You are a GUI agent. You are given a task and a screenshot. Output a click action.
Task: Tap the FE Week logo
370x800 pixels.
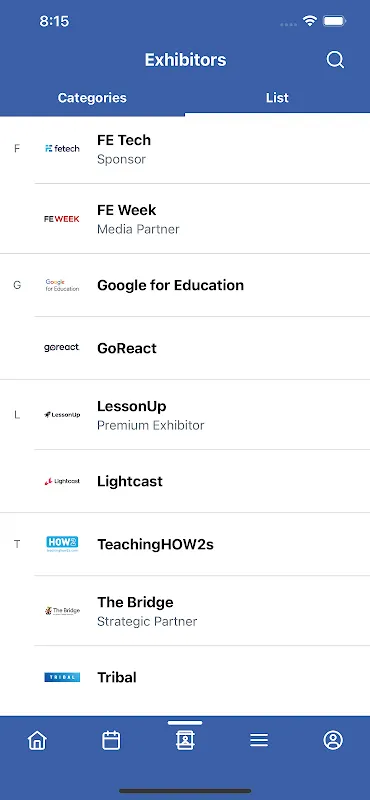[x=62, y=219]
